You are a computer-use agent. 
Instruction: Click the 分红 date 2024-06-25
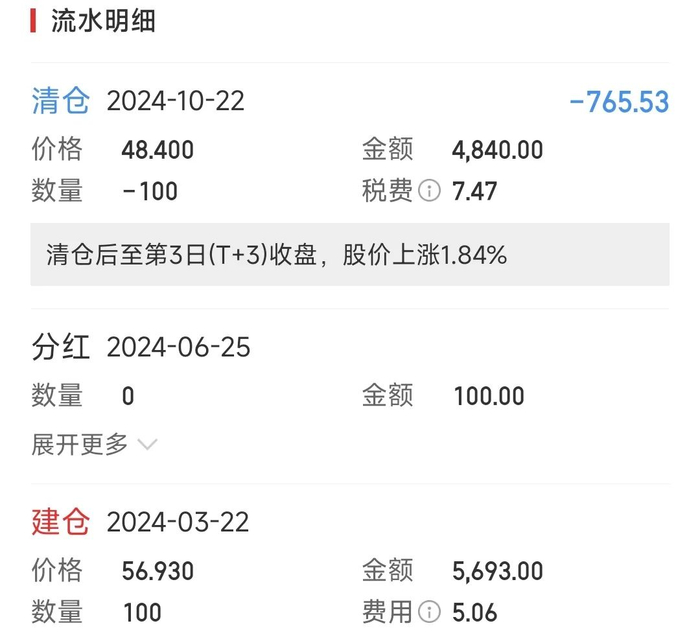[x=178, y=347]
